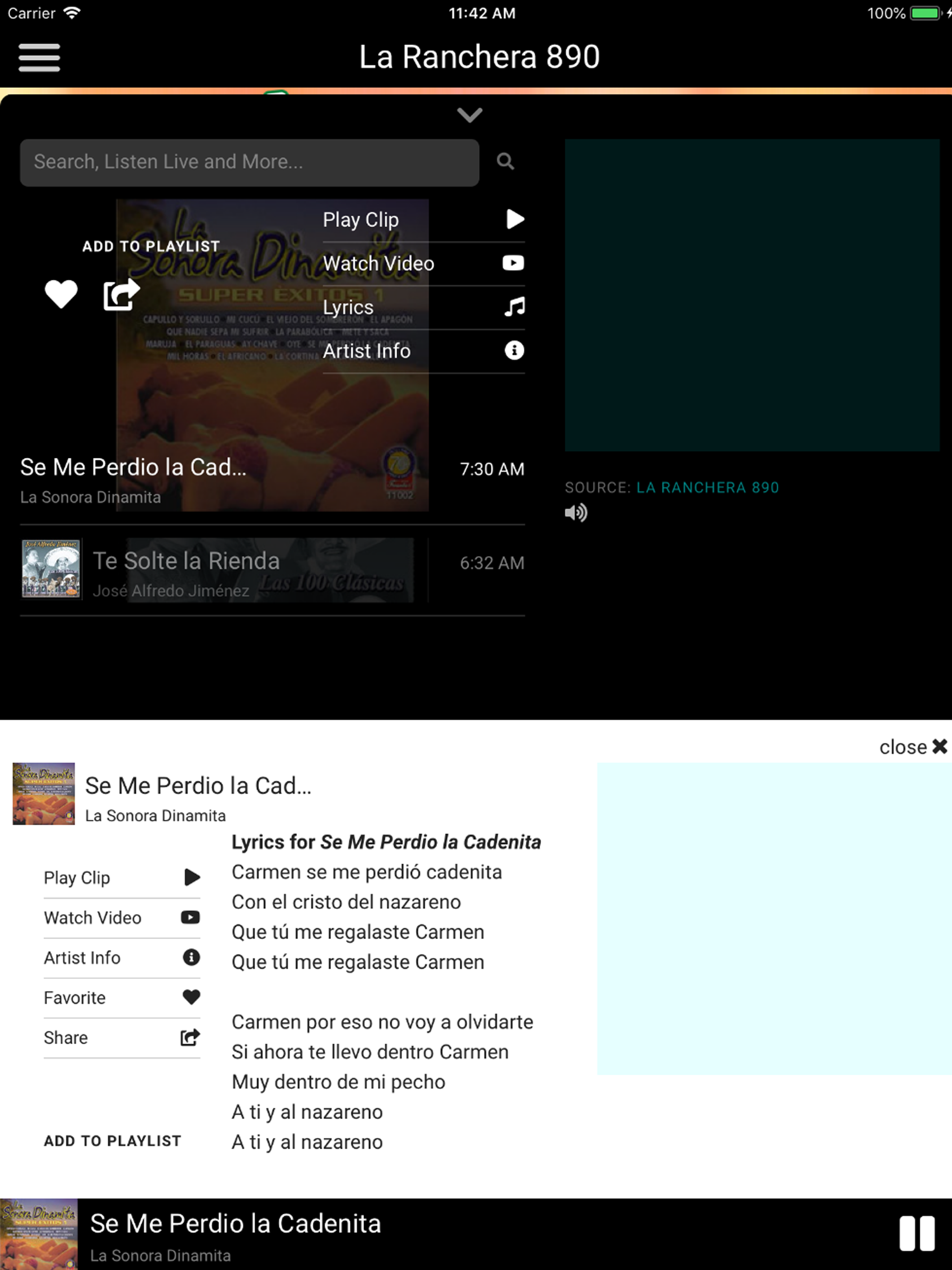Tap Share row in lyrics panel

pos(122,1038)
